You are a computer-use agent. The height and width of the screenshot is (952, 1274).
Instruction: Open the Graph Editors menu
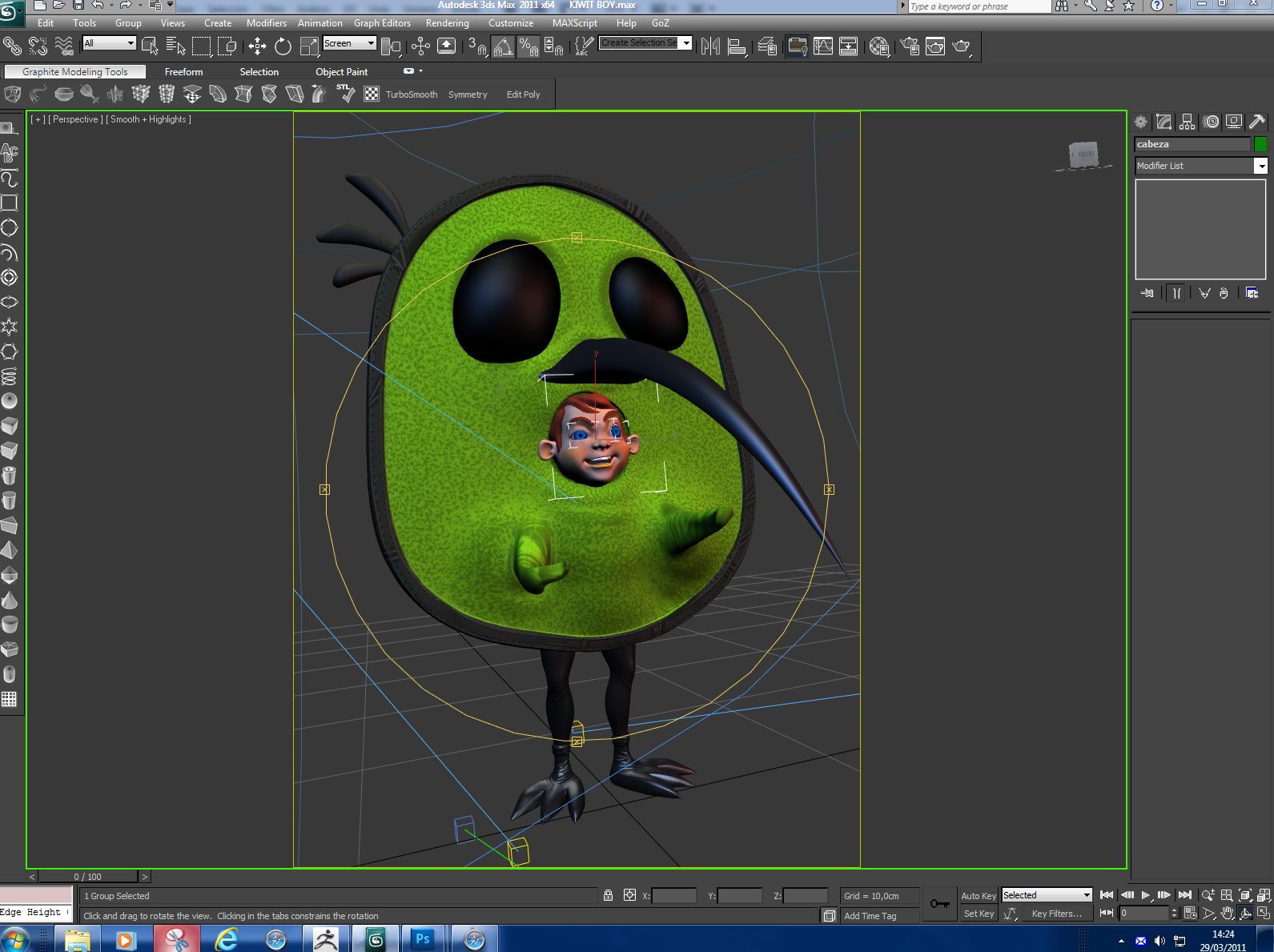[x=382, y=23]
